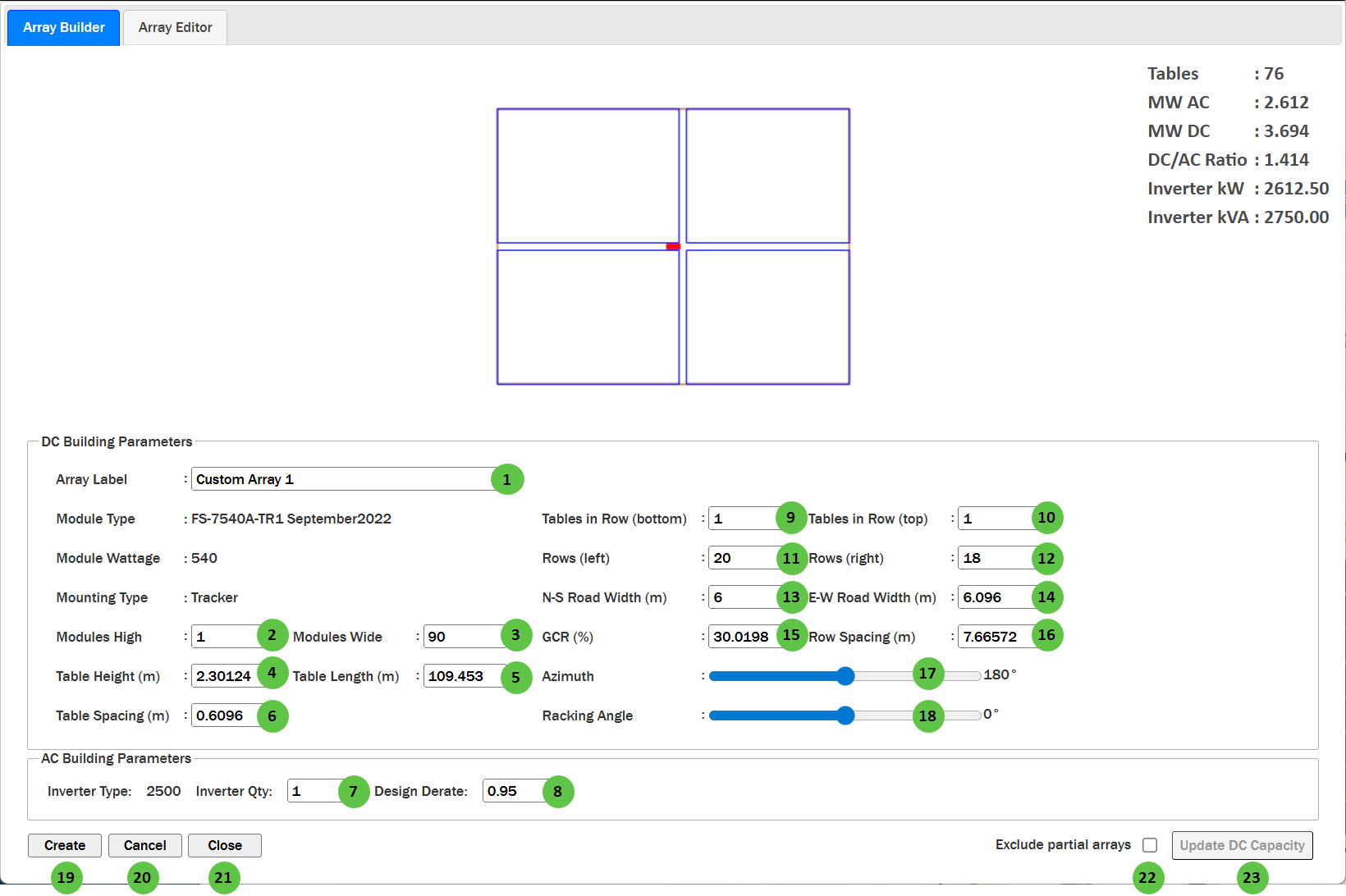Select the Array Builder tab
The height and width of the screenshot is (896, 1346).
coord(63,27)
